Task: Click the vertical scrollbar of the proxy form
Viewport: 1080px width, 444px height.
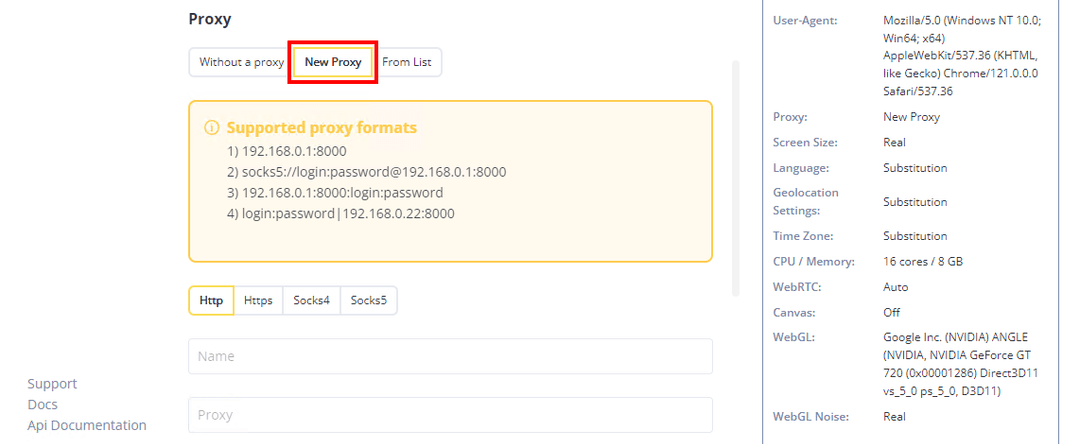Action: coord(737,180)
